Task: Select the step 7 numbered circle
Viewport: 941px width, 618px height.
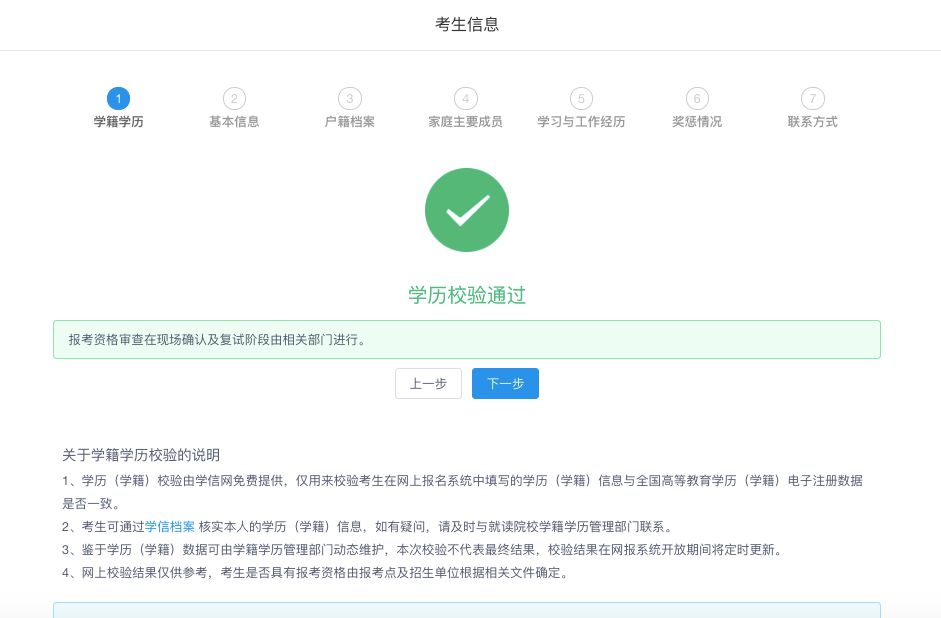Action: click(812, 98)
